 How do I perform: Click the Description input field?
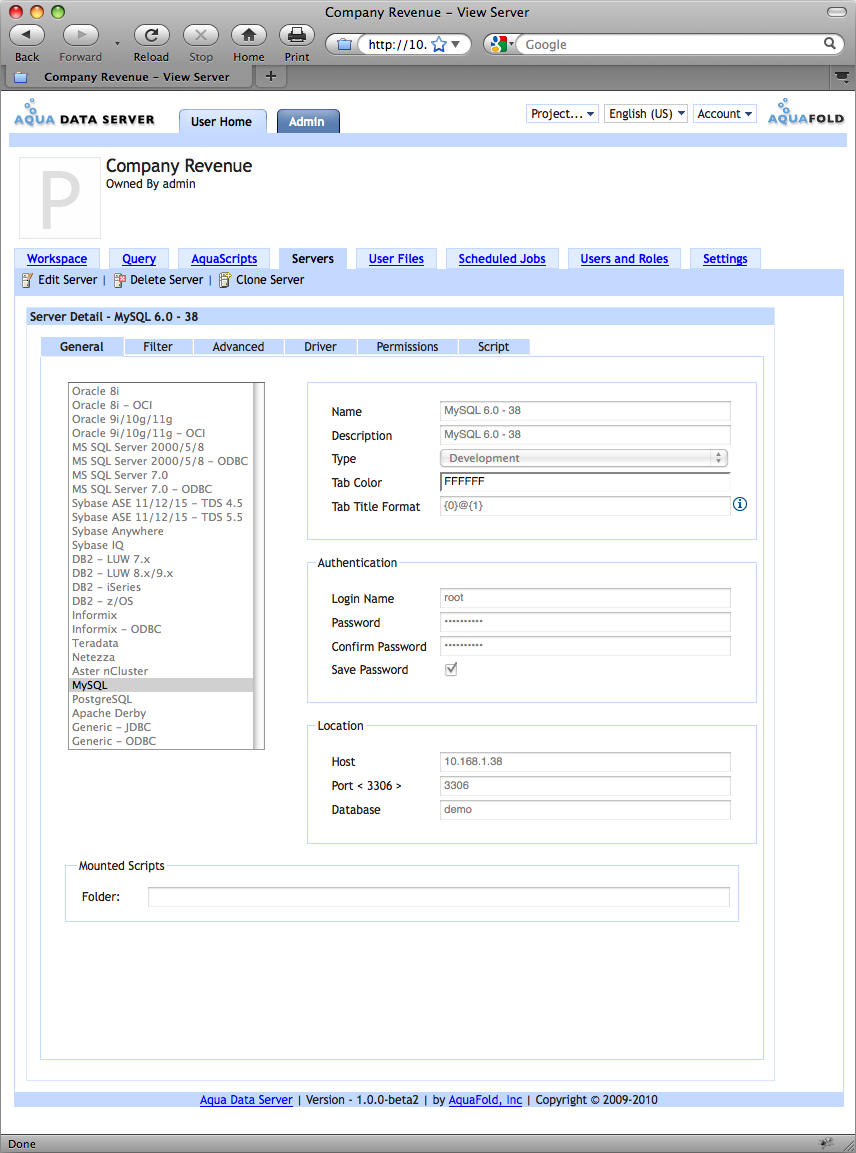[x=585, y=435]
